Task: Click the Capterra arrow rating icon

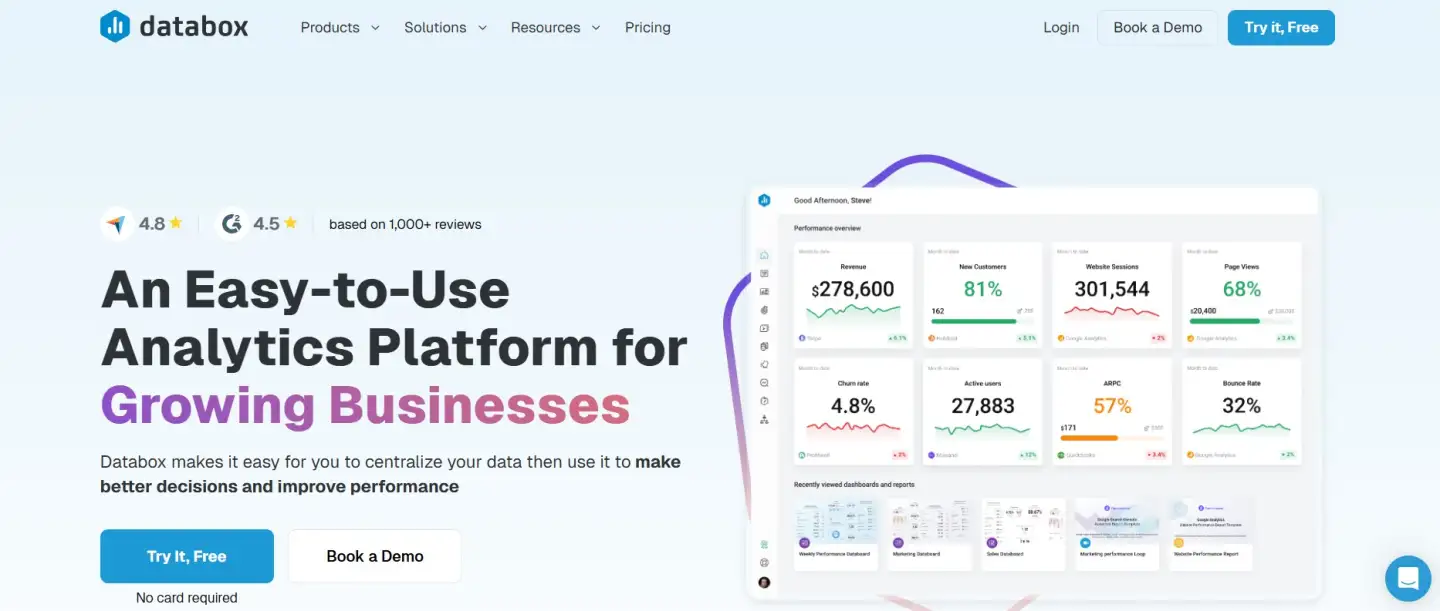Action: (x=117, y=224)
